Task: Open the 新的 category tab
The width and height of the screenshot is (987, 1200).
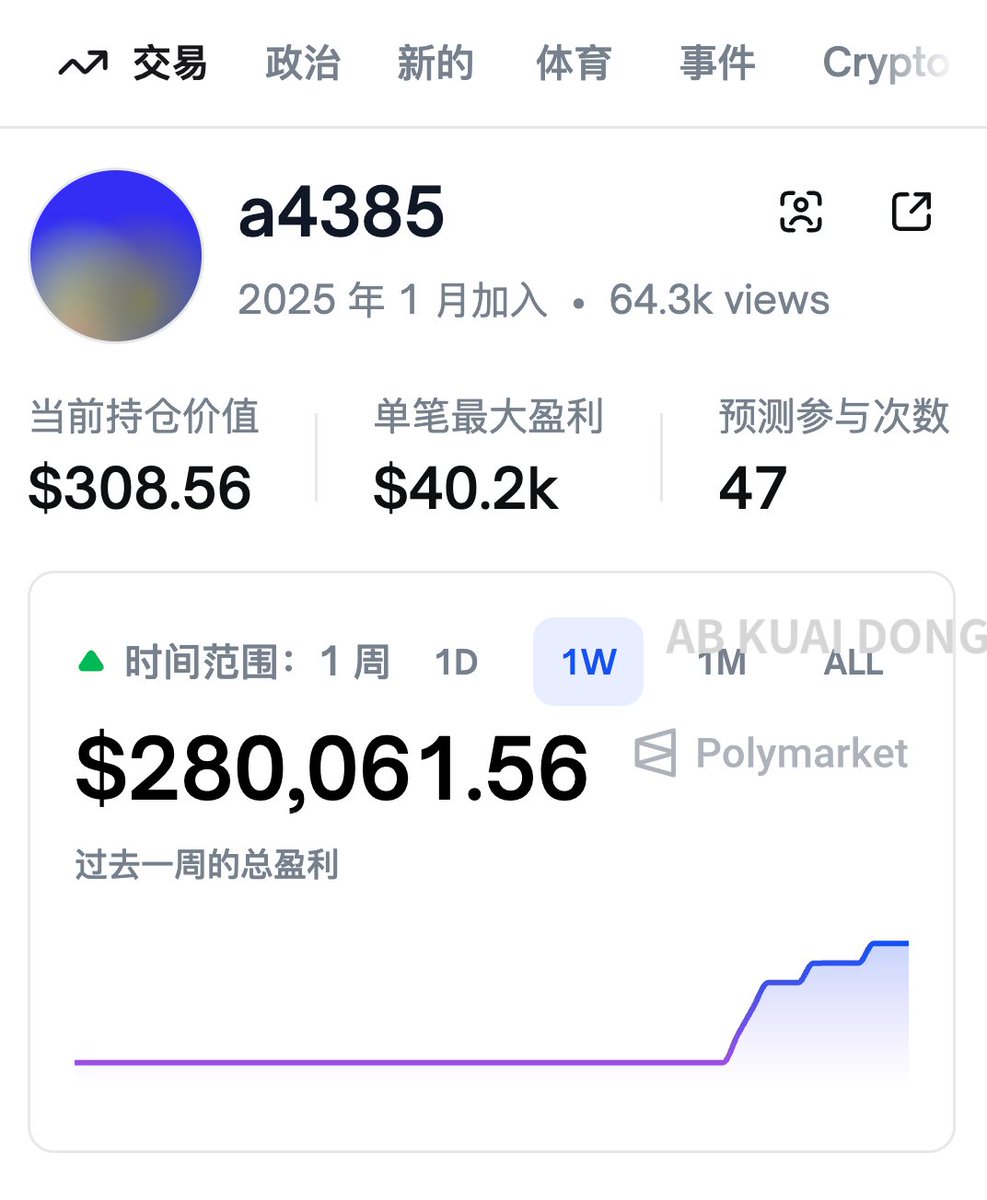Action: (435, 64)
